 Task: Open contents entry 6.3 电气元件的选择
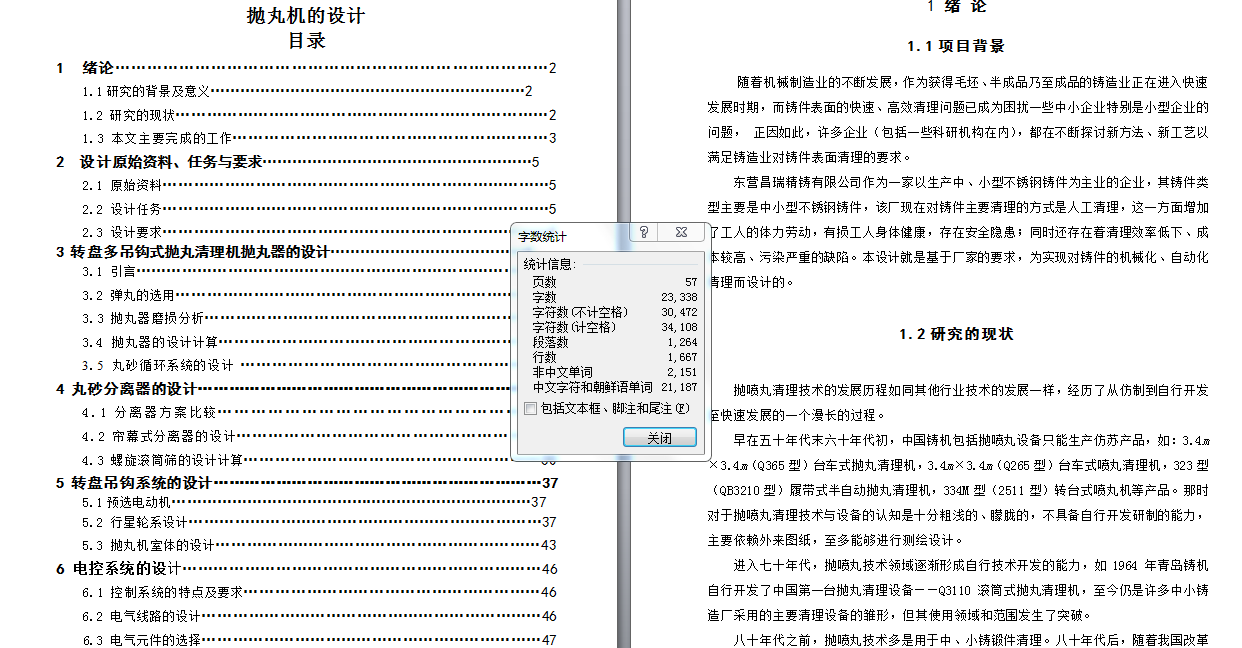pos(319,640)
